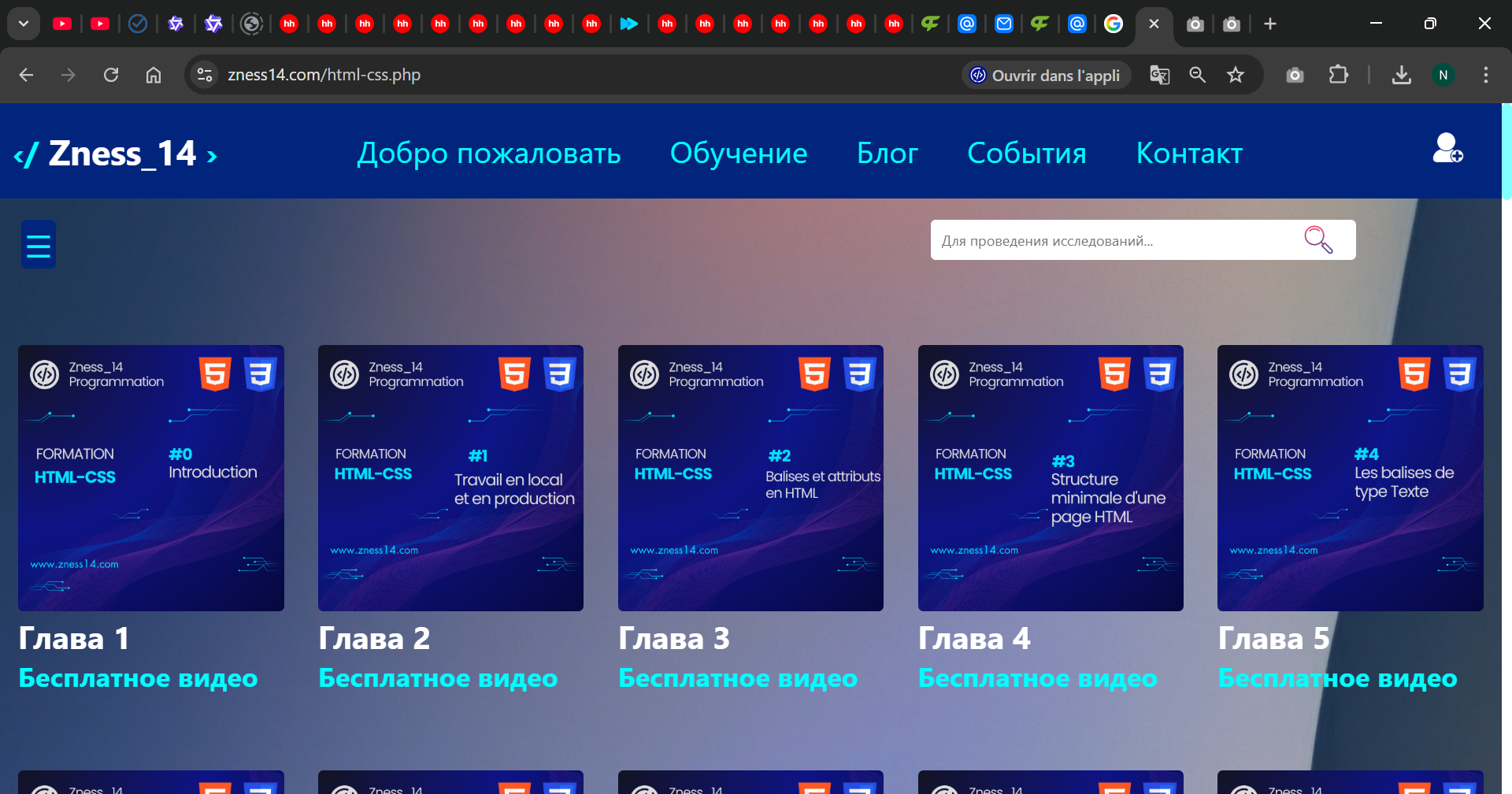1512x794 pixels.
Task: Click the Глава 5 title
Action: [x=1273, y=638]
